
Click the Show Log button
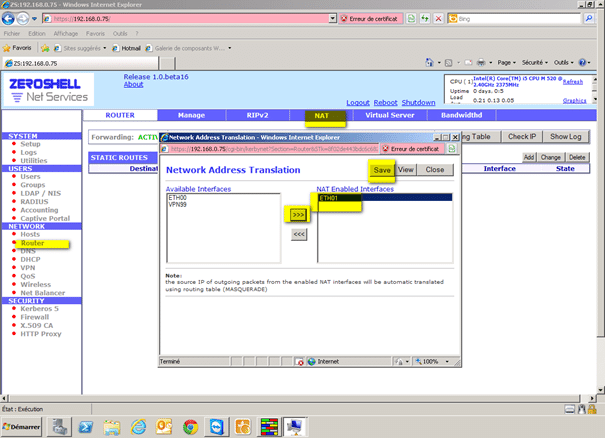[x=565, y=137]
